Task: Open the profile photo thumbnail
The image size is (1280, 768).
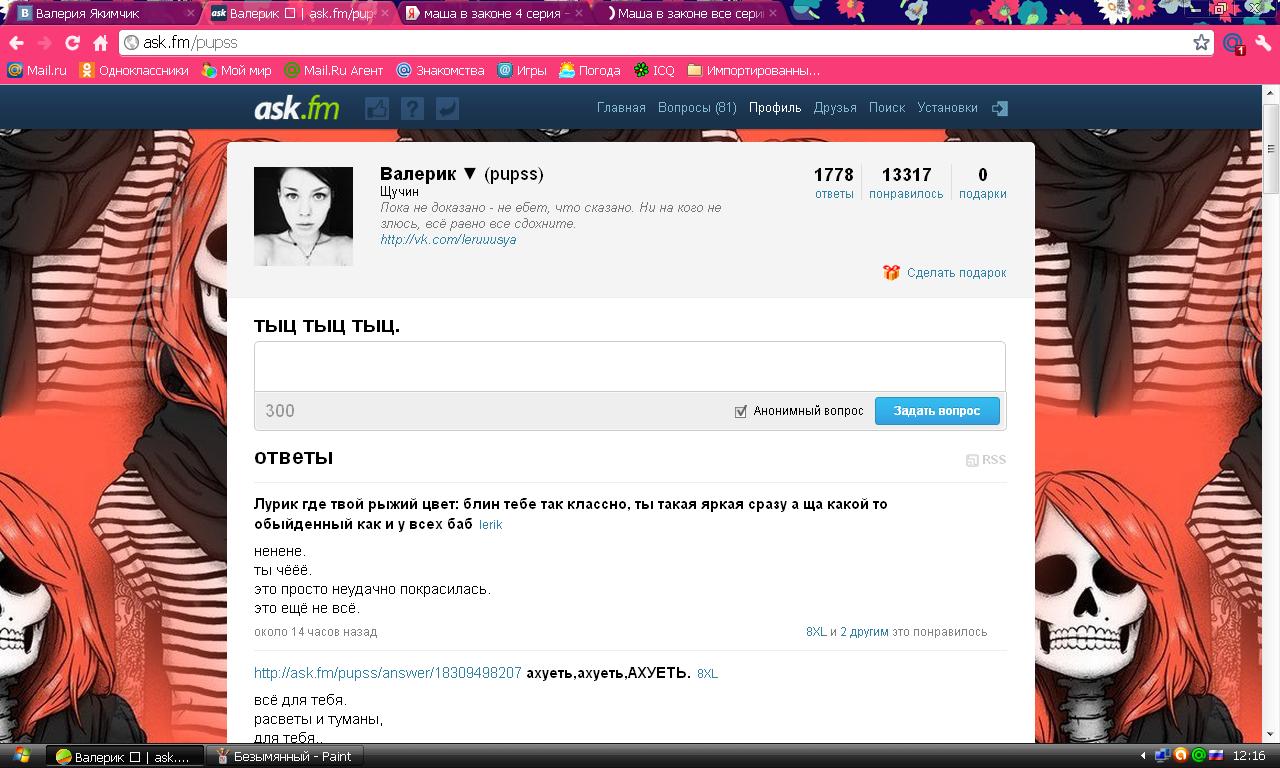Action: coord(303,216)
